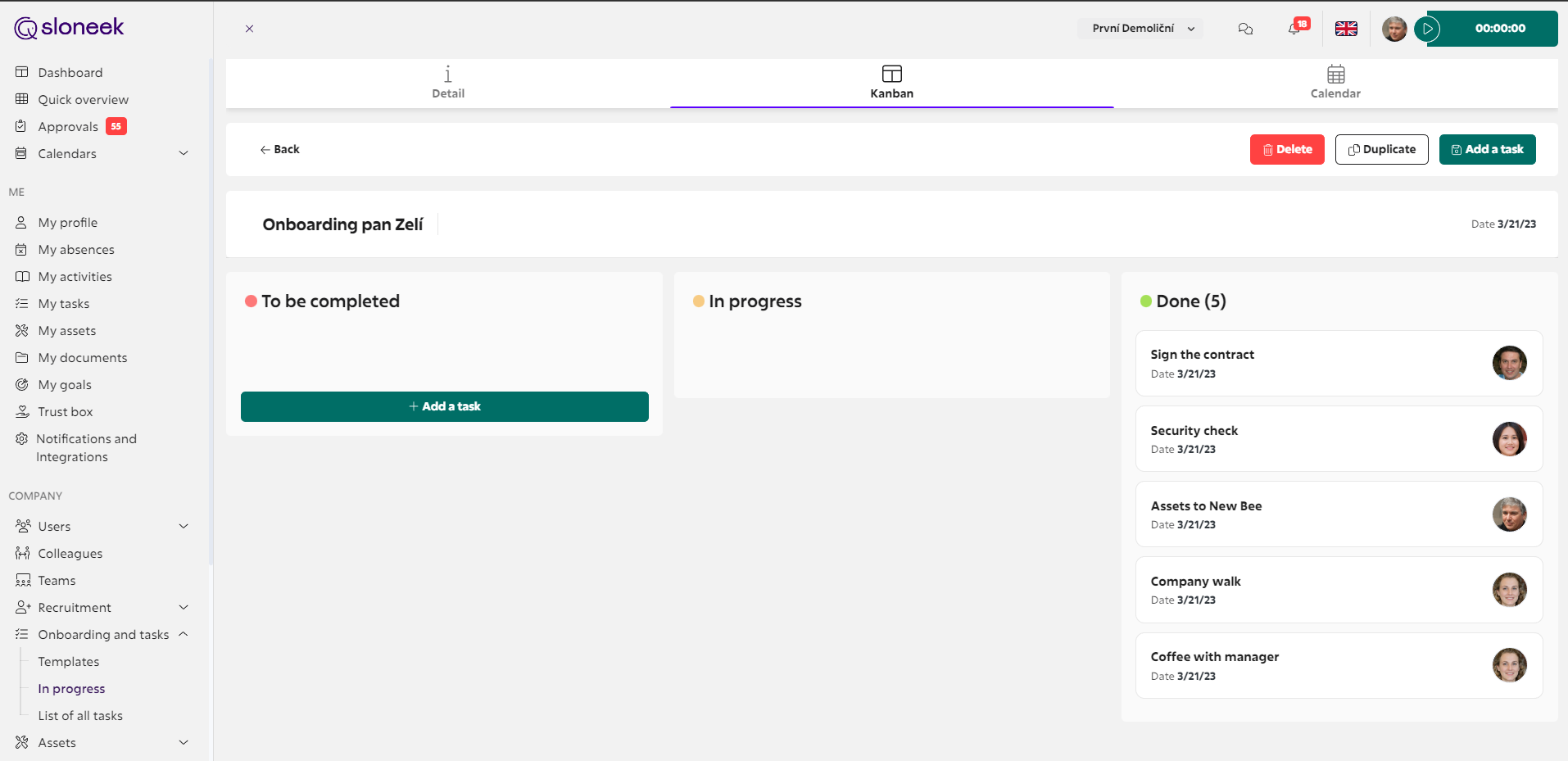The height and width of the screenshot is (761, 1568).
Task: Click the Recruitment add-person icon
Action: point(23,607)
